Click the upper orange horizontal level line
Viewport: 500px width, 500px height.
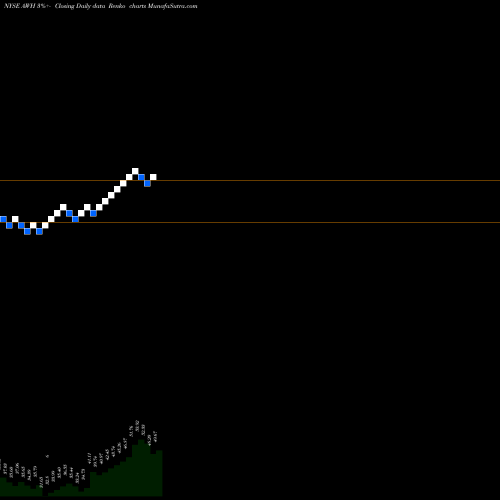(250, 180)
